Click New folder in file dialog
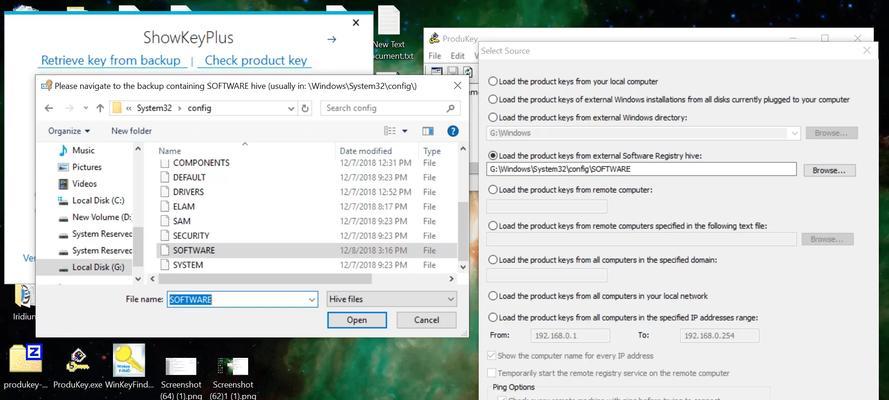The image size is (889, 400). point(132,131)
